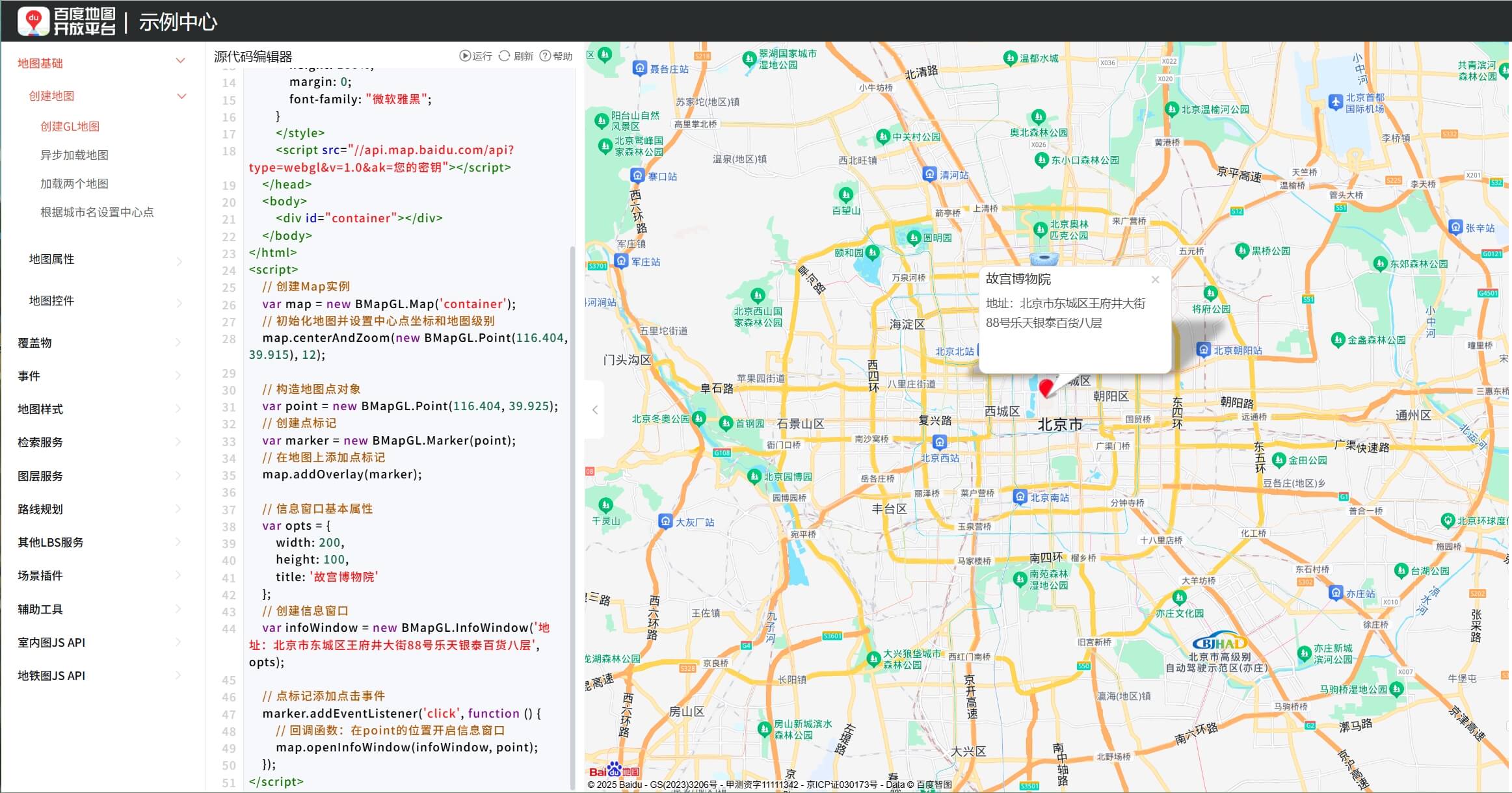The height and width of the screenshot is (793, 1512).
Task: Click the 军庄站 station icon
Action: coord(621,261)
